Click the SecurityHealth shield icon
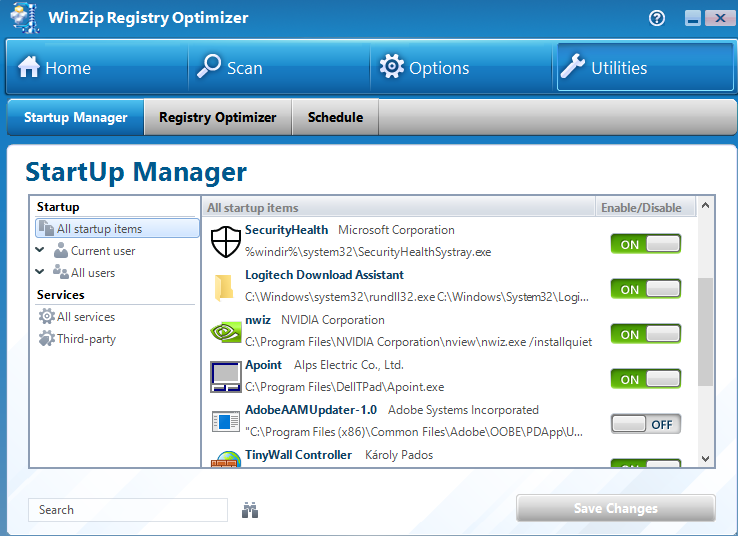The width and height of the screenshot is (738, 536). click(225, 241)
